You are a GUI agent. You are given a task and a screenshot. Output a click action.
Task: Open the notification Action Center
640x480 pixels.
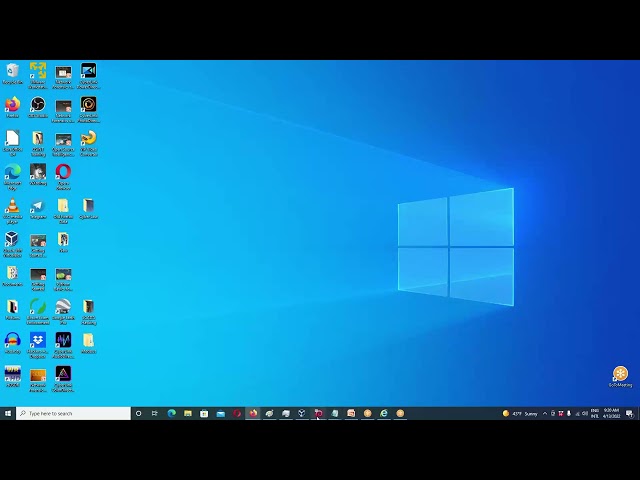630,413
